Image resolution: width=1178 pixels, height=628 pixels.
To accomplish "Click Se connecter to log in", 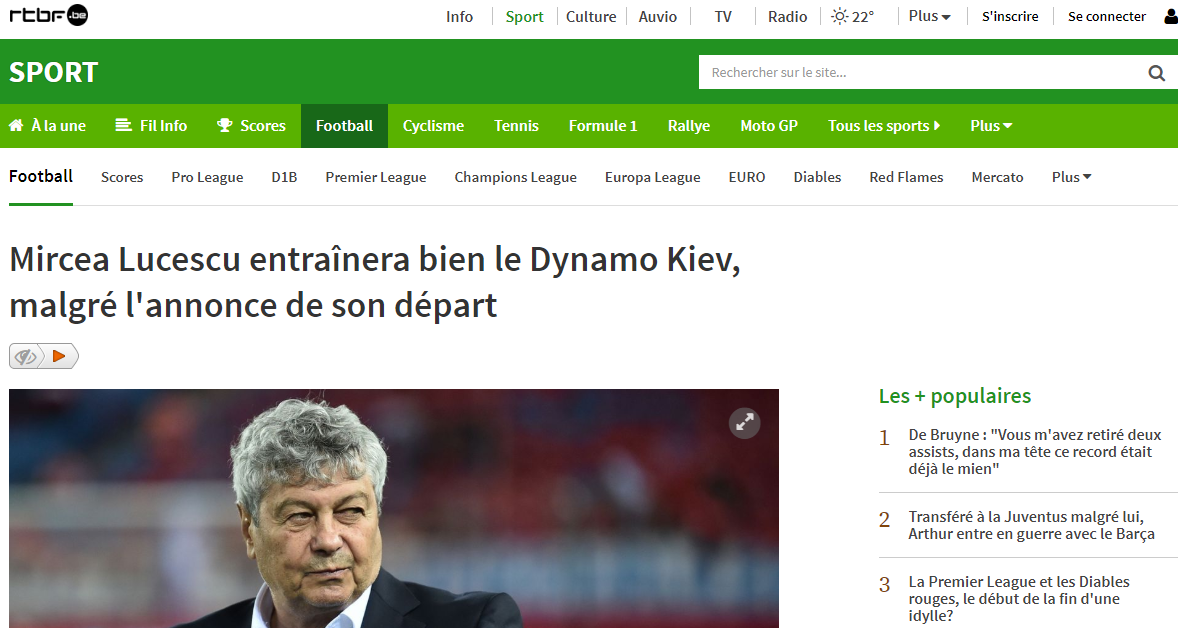I will tap(1107, 17).
